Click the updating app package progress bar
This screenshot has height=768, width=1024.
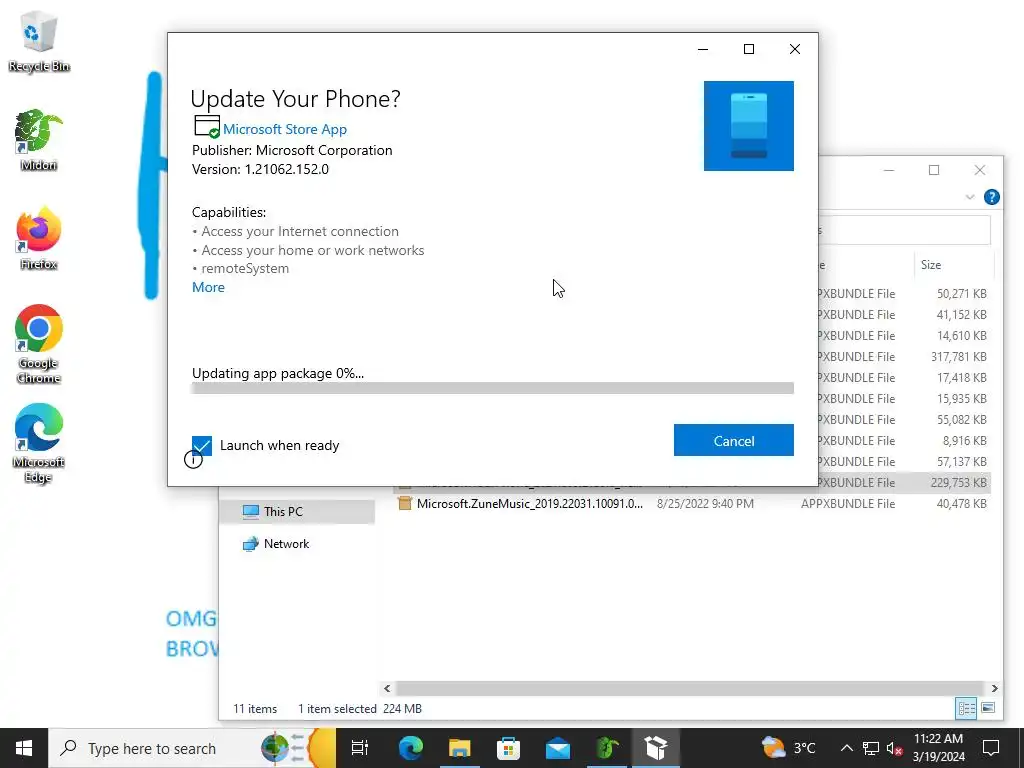click(492, 389)
